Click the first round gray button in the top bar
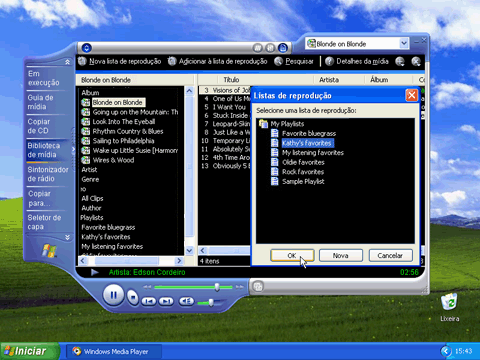Screen dimensions: 480x360 point(257,48)
